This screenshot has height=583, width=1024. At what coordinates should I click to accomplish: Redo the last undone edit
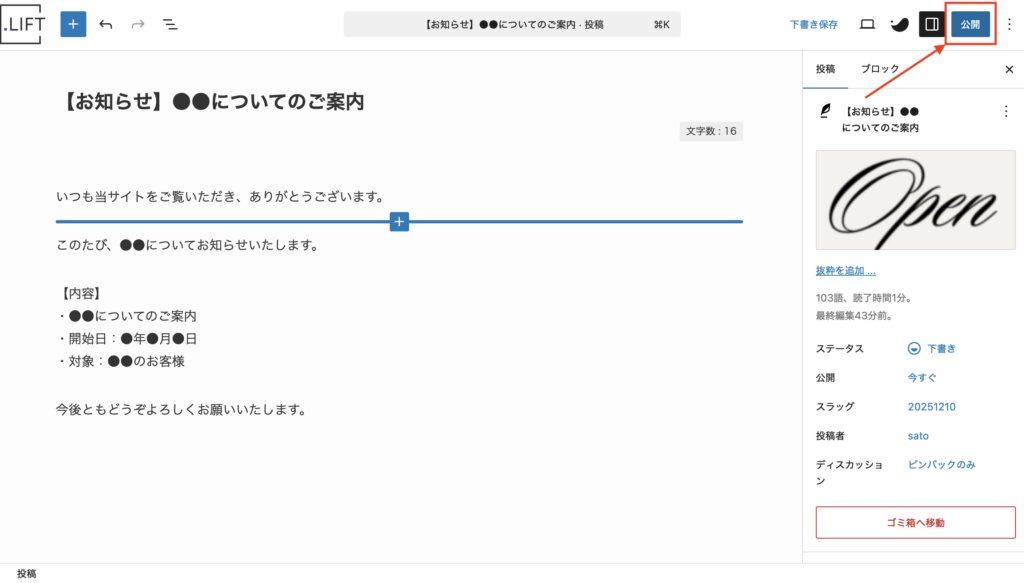click(x=138, y=24)
